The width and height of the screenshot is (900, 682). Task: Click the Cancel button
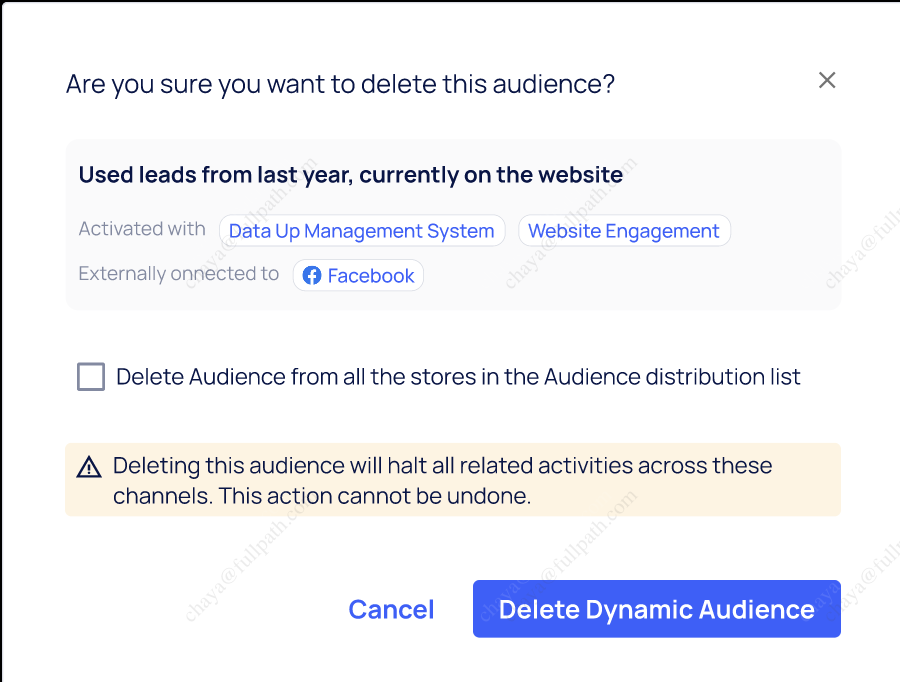coord(391,610)
